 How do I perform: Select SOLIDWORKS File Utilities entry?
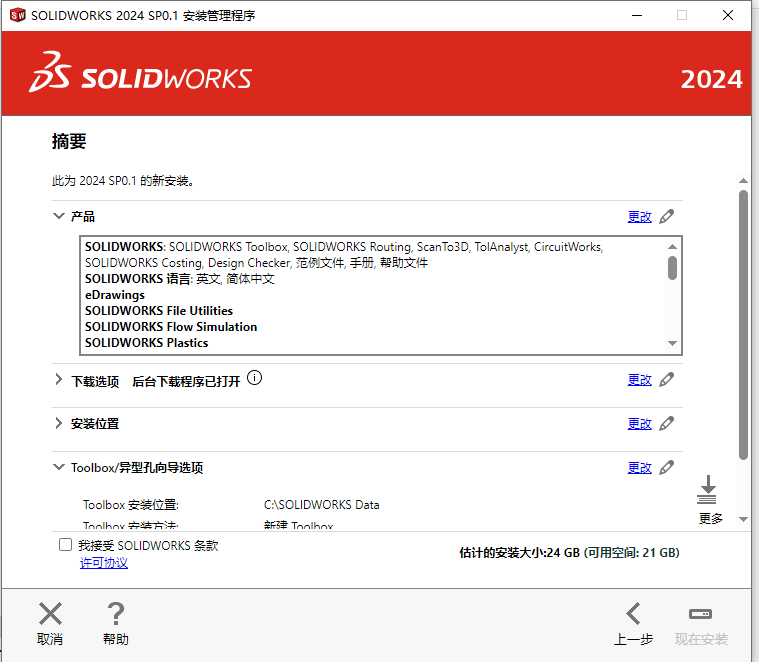tap(159, 311)
